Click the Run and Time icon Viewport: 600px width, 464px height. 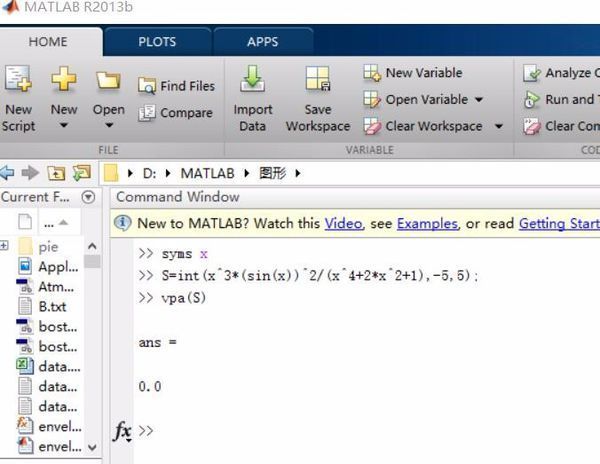pyautogui.click(x=531, y=99)
